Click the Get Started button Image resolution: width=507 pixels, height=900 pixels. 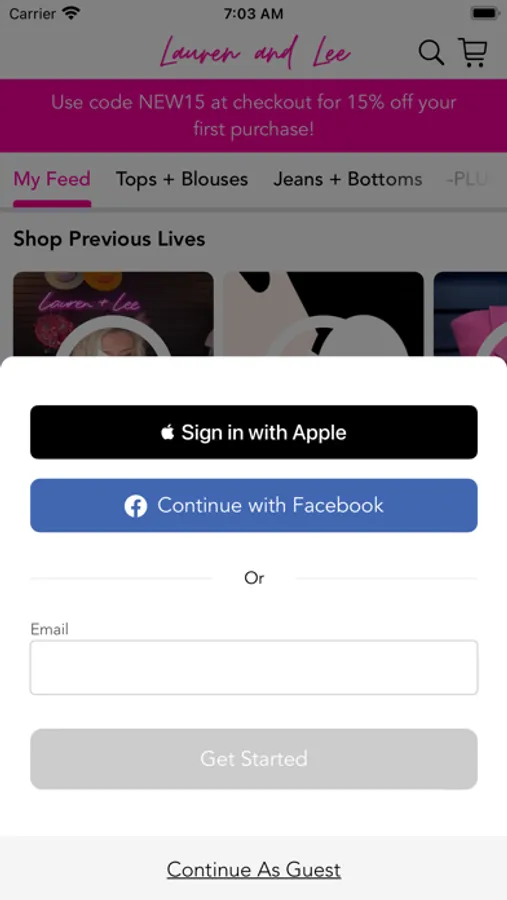tap(254, 759)
